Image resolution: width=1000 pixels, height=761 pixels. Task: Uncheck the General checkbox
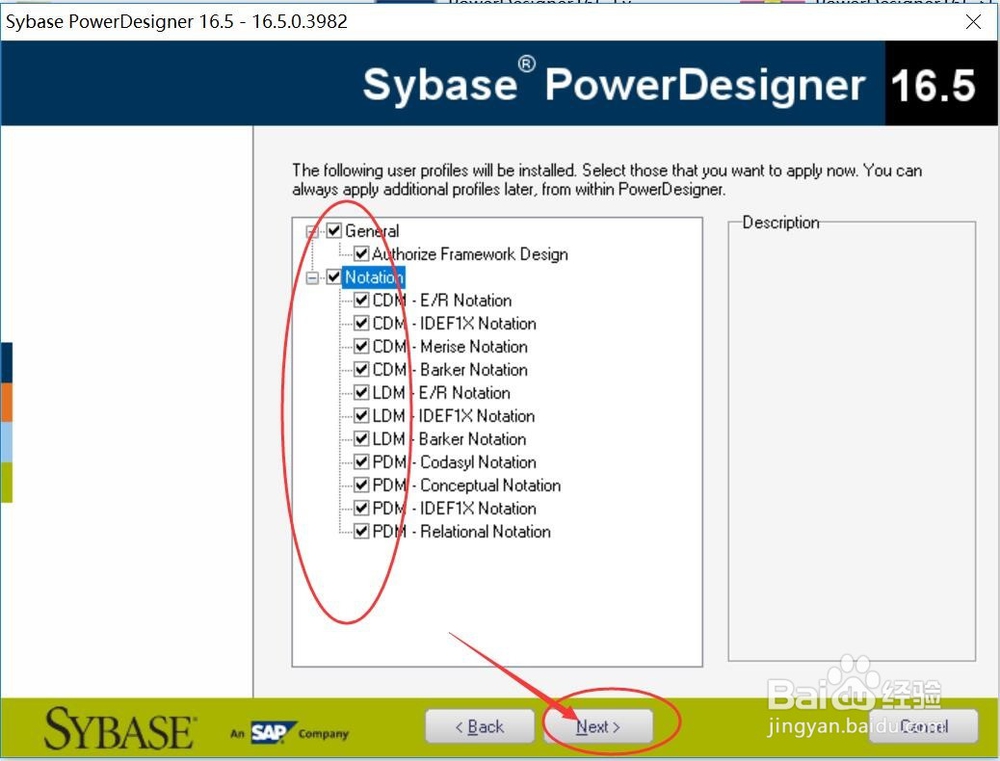coord(334,230)
